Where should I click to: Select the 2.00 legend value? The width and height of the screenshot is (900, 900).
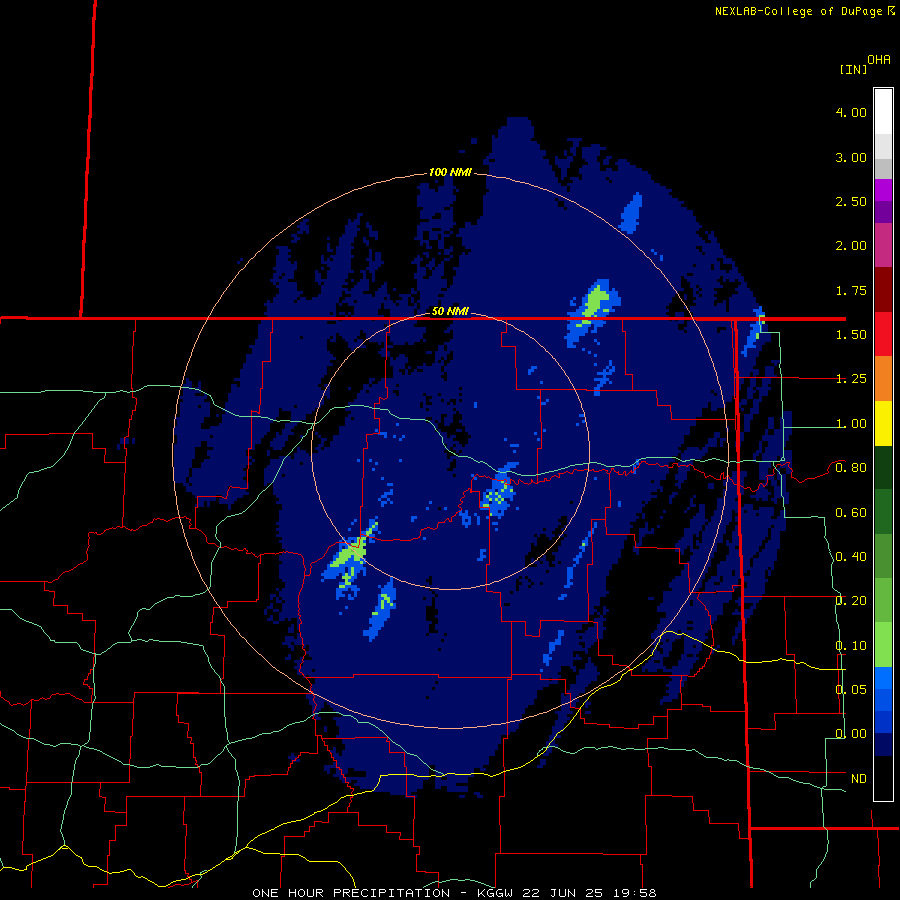pyautogui.click(x=851, y=246)
